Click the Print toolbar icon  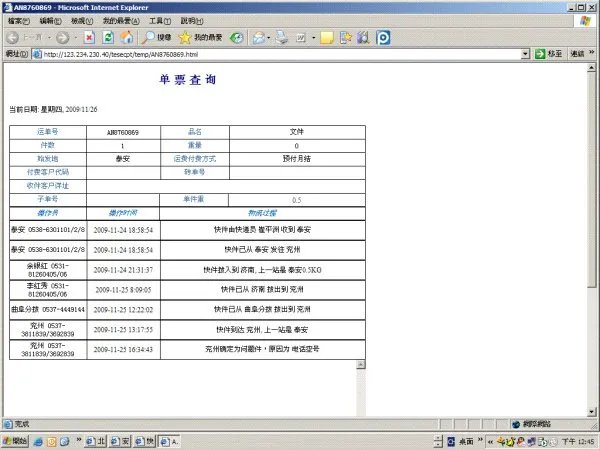282,37
